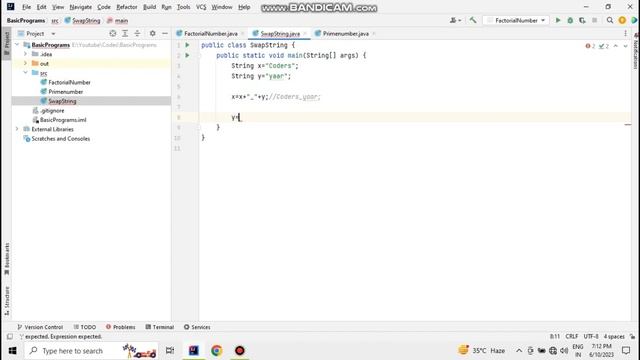Open the VCS menu
The height and width of the screenshot is (360, 640).
(201, 7)
